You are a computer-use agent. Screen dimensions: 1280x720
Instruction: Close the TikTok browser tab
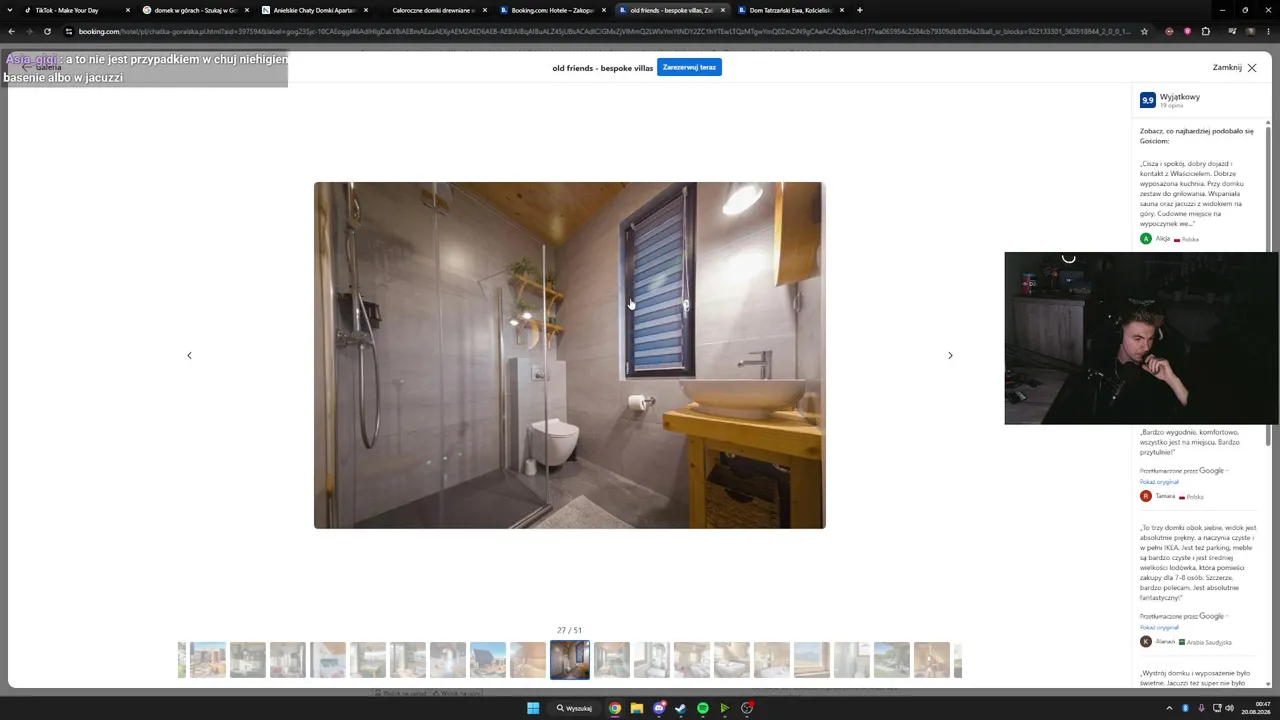click(128, 10)
